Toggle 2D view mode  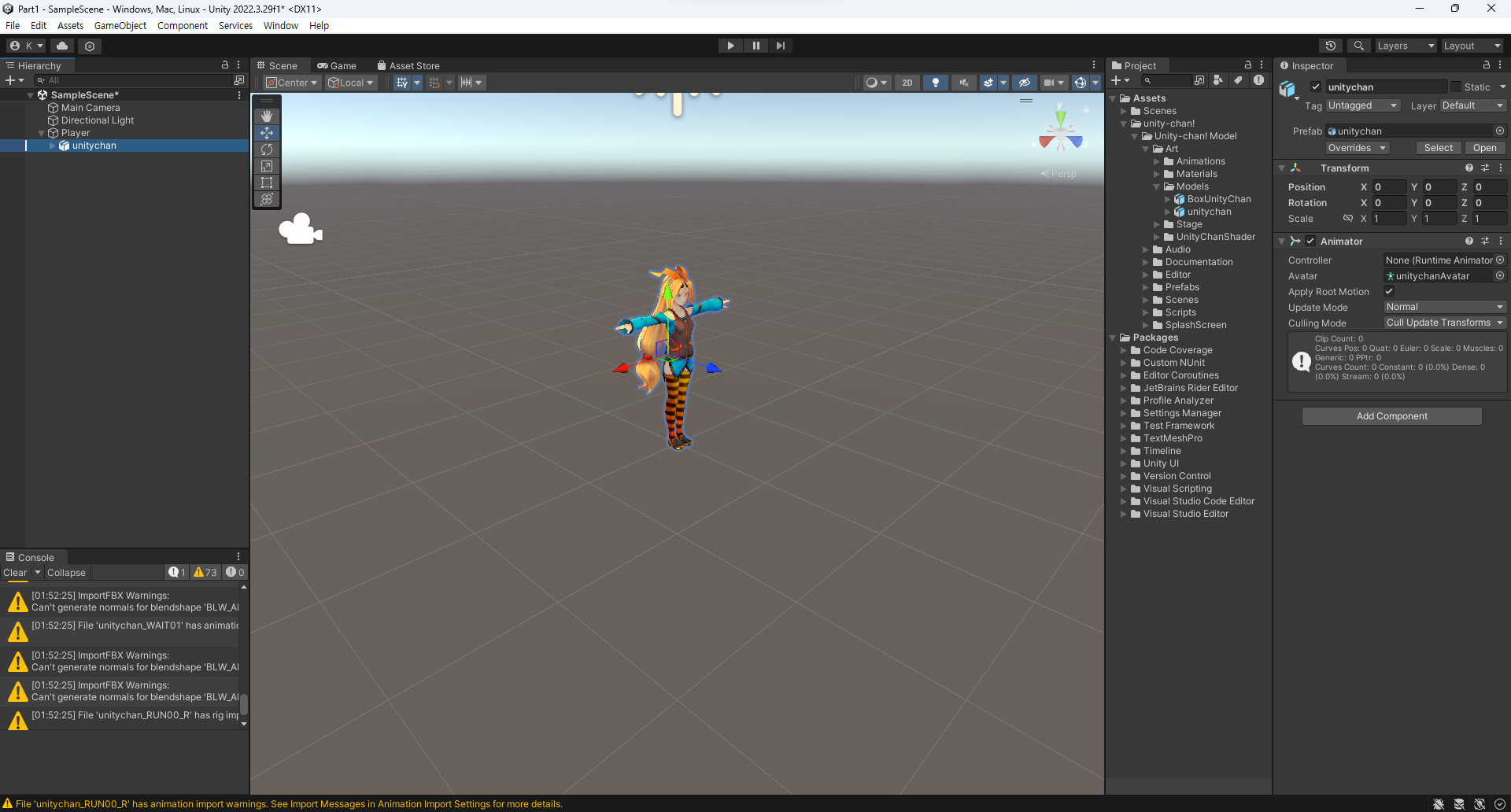pyautogui.click(x=907, y=83)
